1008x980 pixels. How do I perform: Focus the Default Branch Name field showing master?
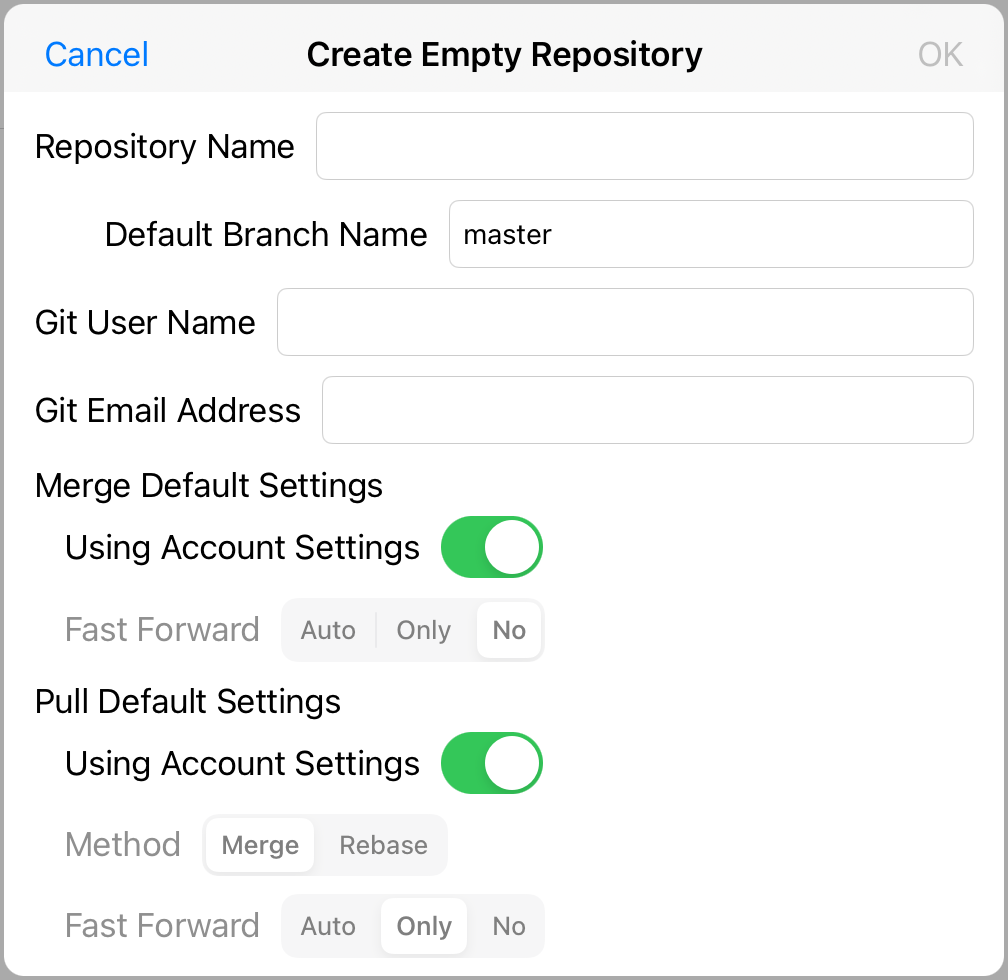pos(711,234)
